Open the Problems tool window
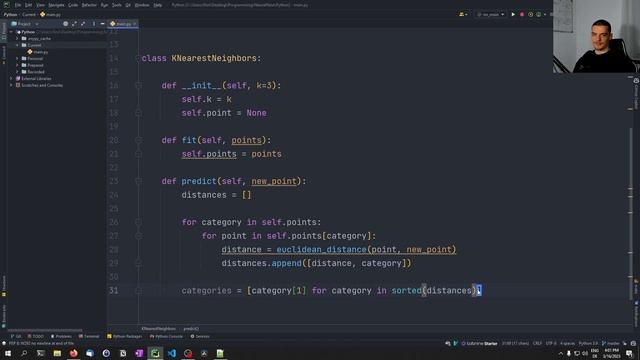 click(x=61, y=336)
